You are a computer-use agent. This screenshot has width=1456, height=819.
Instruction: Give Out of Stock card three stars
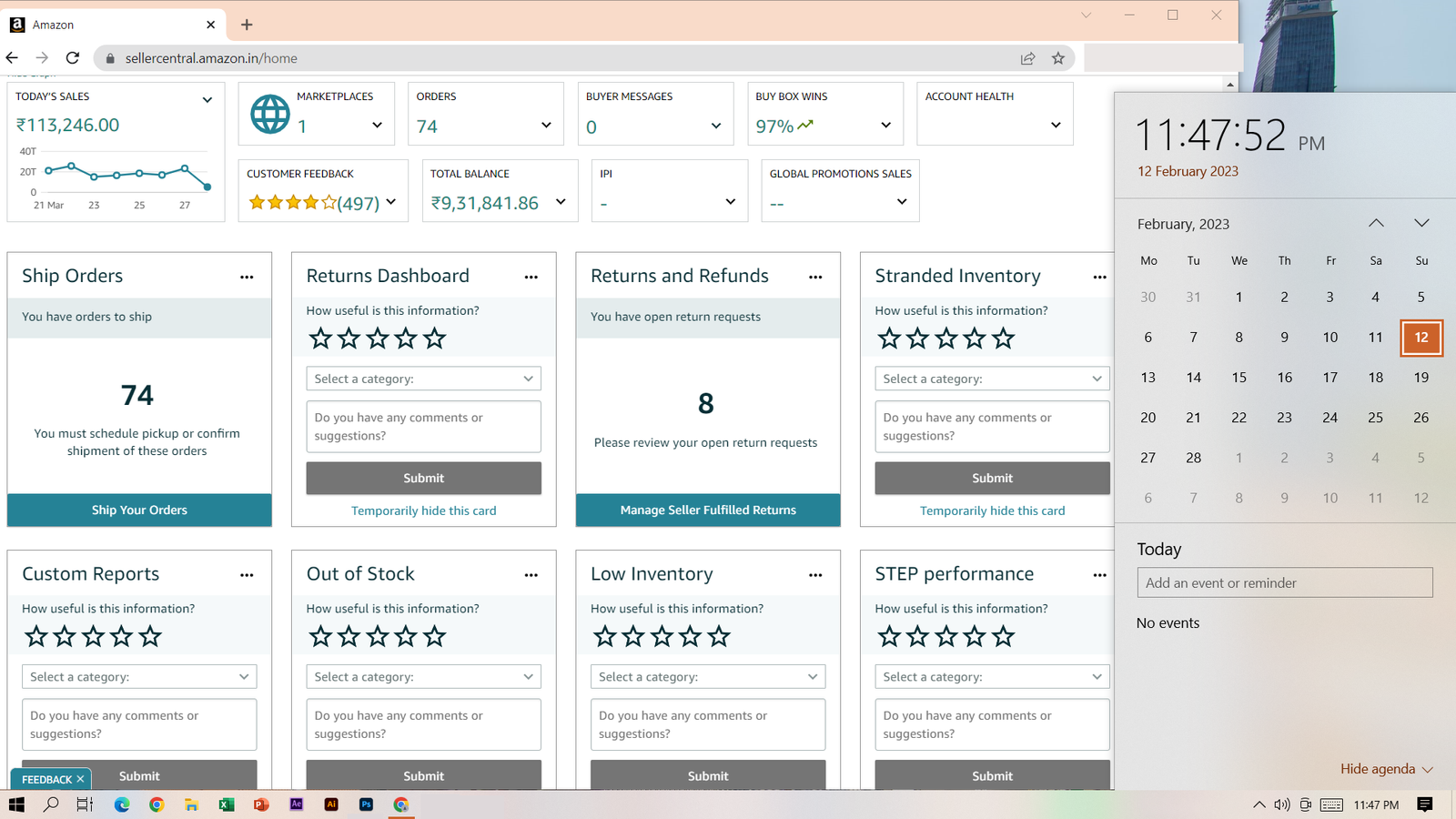(x=378, y=637)
